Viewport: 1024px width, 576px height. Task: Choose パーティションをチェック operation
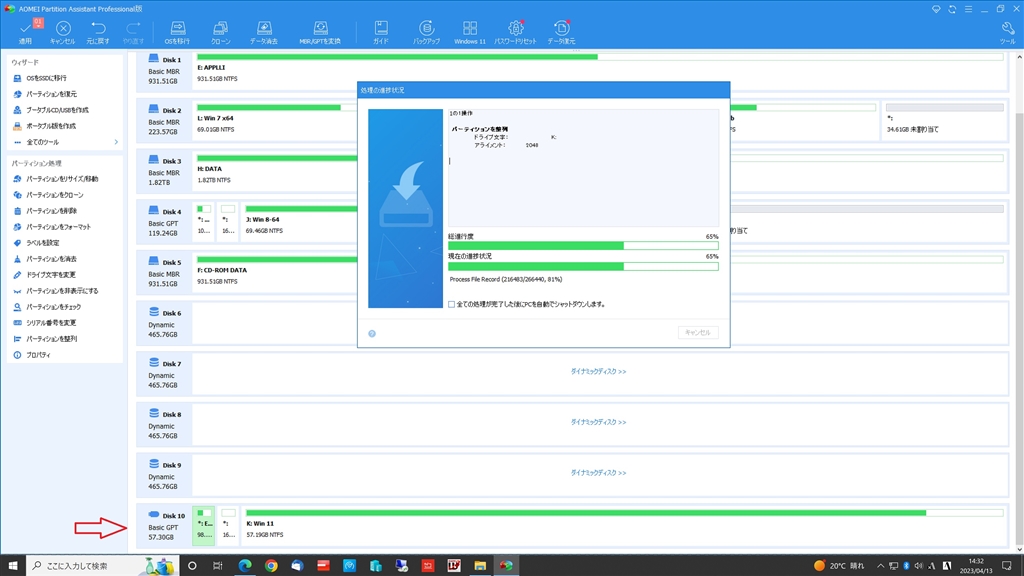(54, 307)
